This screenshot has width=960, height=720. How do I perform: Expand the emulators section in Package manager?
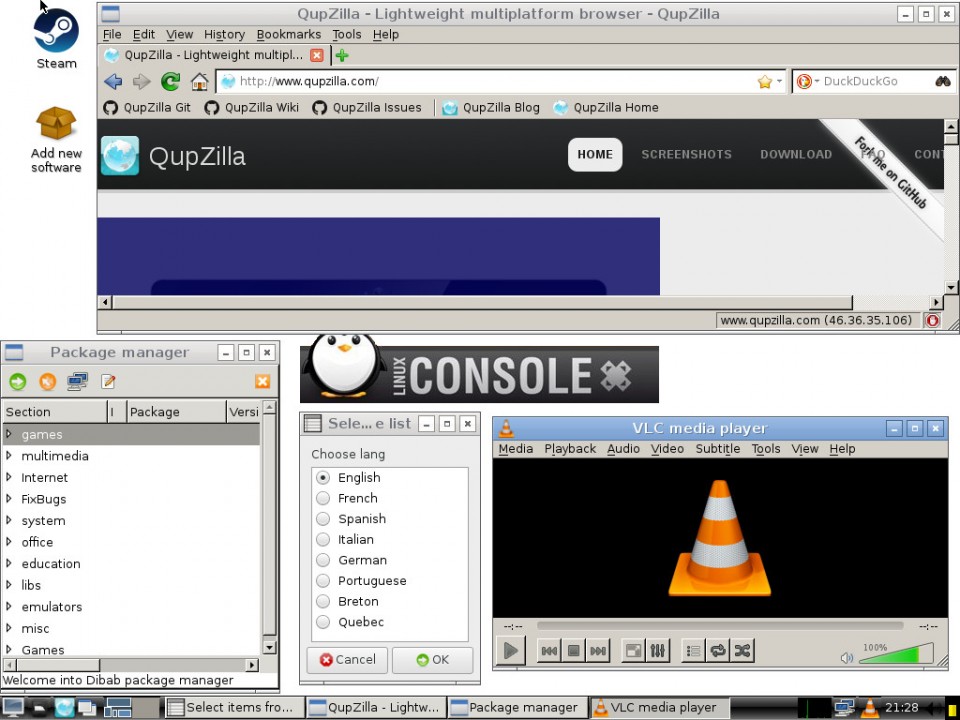click(9, 606)
